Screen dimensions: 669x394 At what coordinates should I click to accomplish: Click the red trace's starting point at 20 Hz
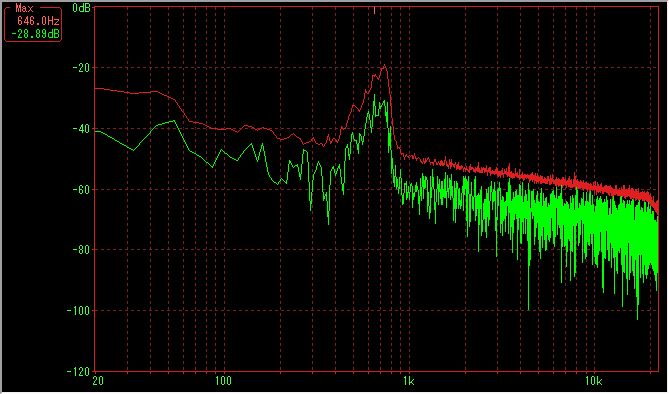coord(96,88)
